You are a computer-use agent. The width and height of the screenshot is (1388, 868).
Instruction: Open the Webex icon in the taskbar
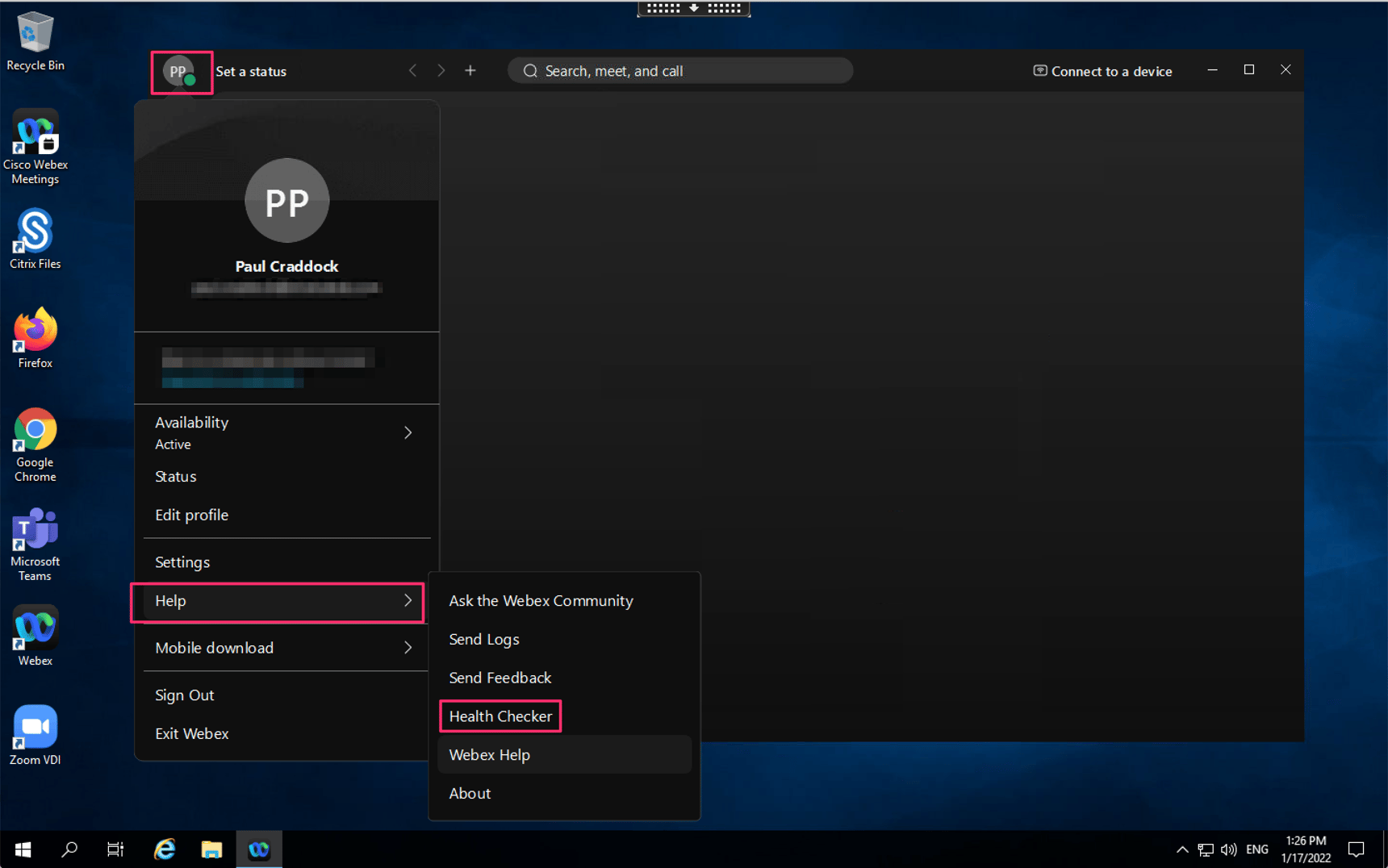pyautogui.click(x=258, y=849)
